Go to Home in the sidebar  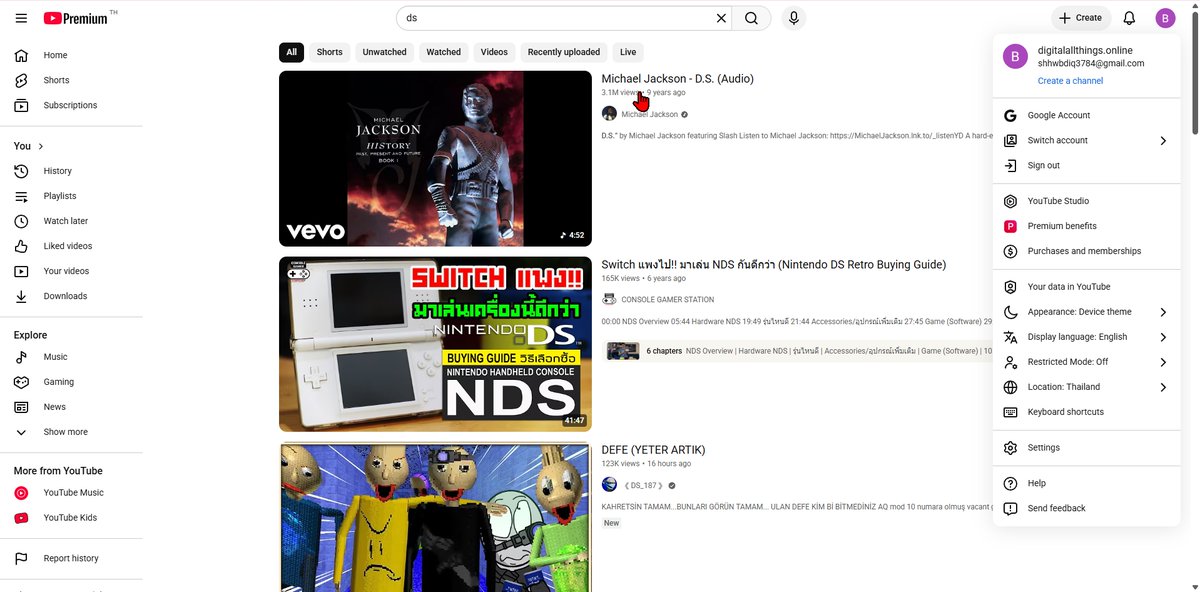[x=70, y=55]
